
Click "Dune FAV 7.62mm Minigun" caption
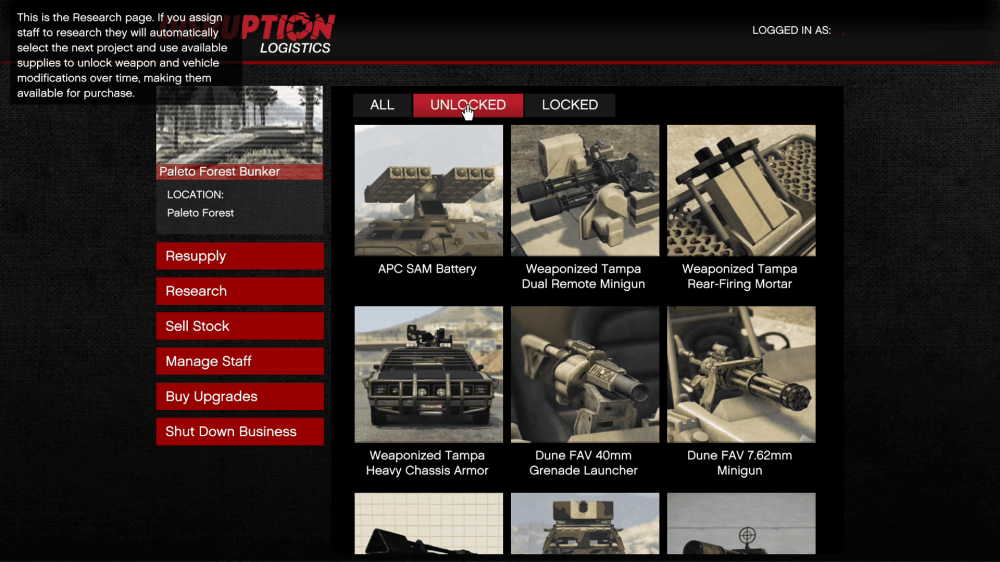click(740, 462)
